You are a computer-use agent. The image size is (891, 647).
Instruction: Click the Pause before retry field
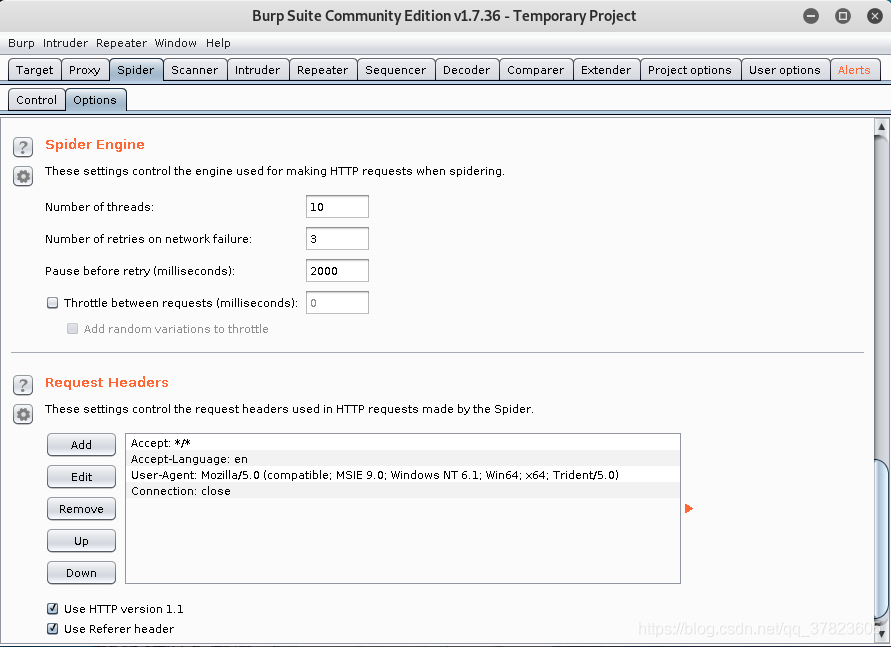point(338,271)
